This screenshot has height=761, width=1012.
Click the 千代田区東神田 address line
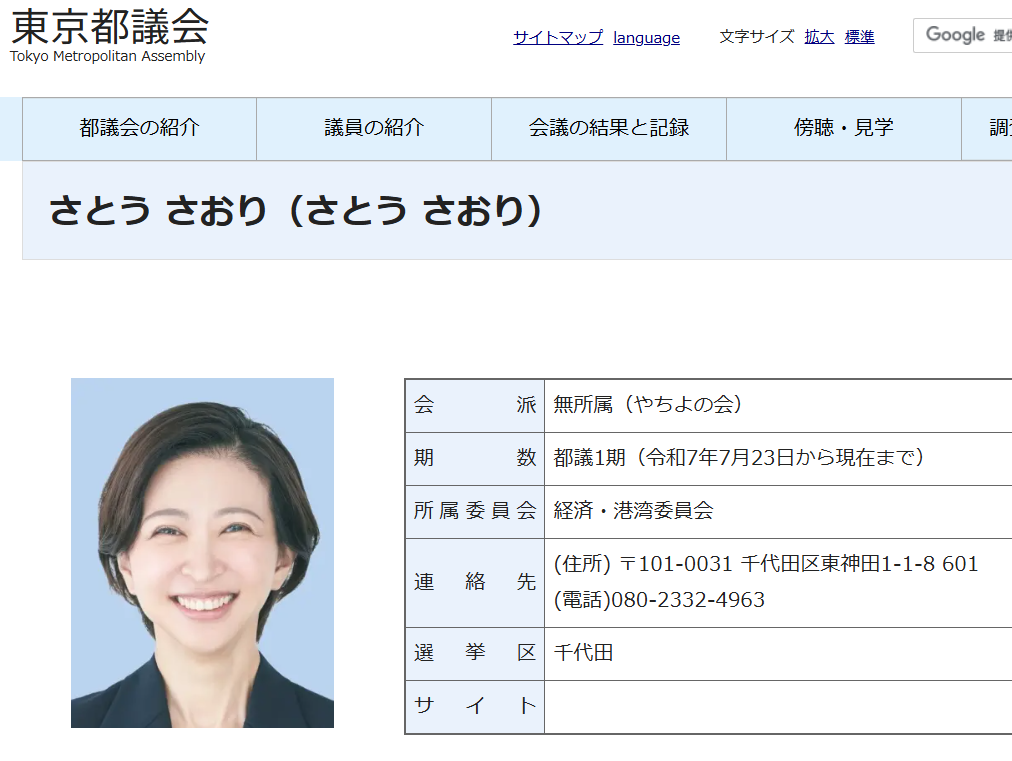pos(766,564)
